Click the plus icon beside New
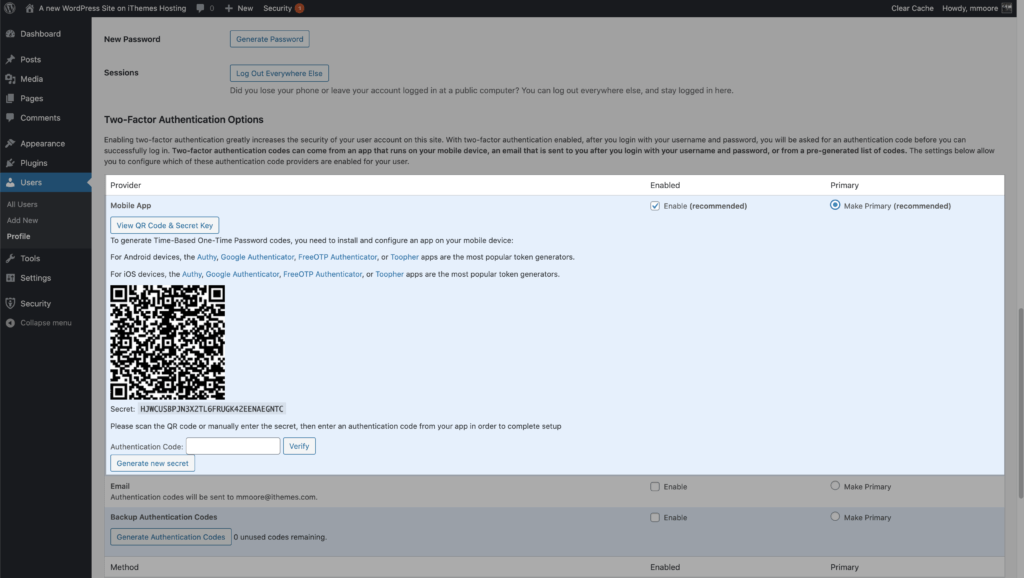Image resolution: width=1024 pixels, height=578 pixels. pyautogui.click(x=229, y=8)
